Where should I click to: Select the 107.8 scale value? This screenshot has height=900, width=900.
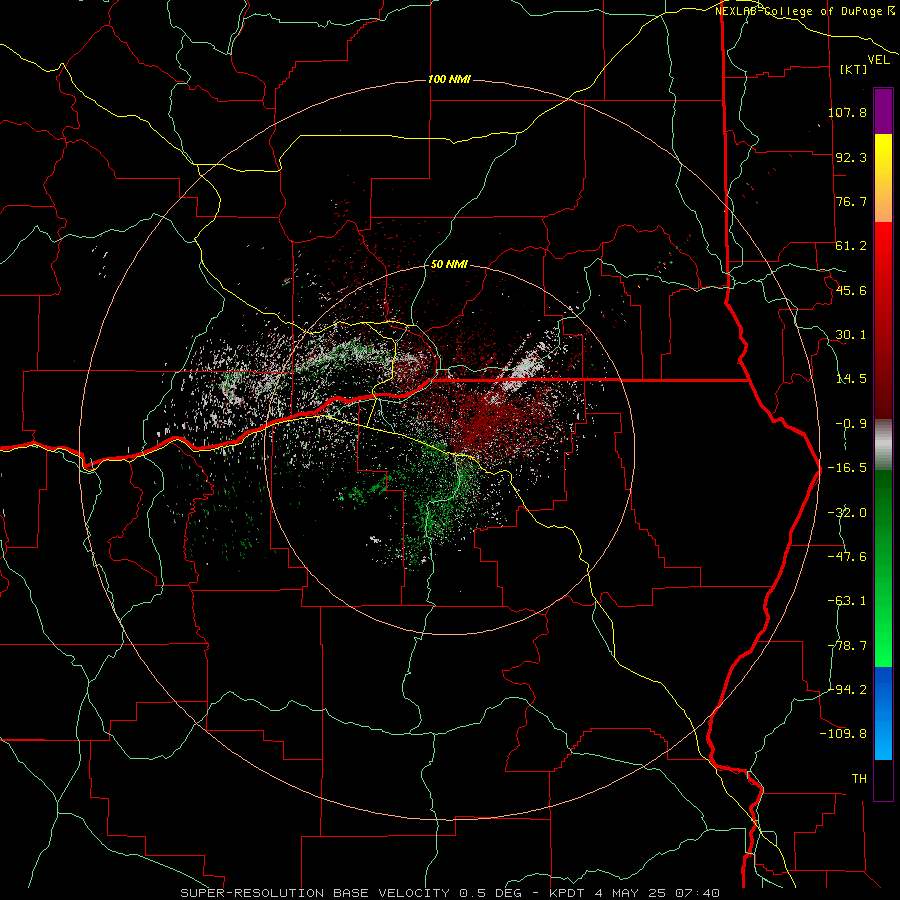847,112
